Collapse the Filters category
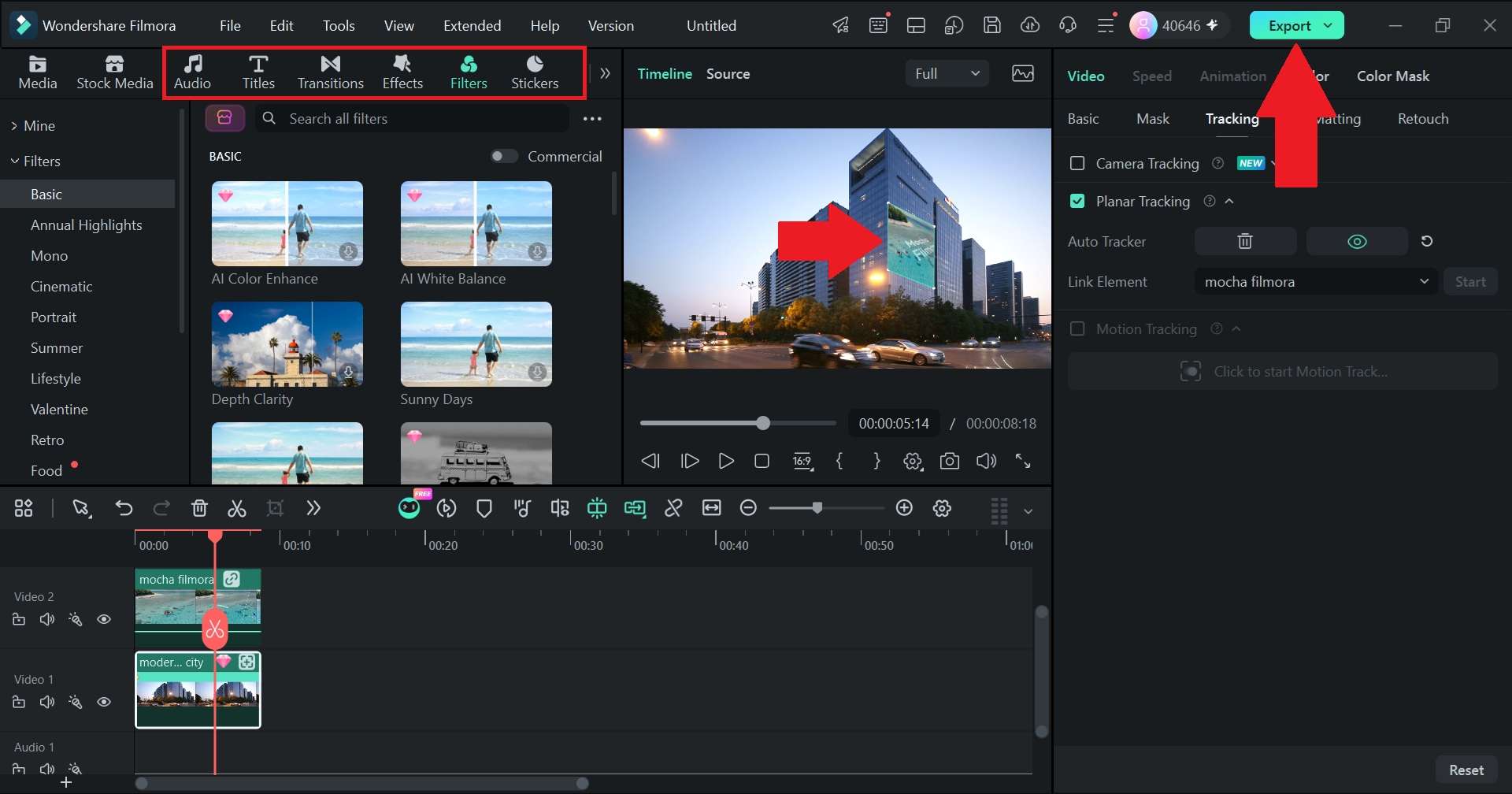The height and width of the screenshot is (794, 1512). [14, 161]
